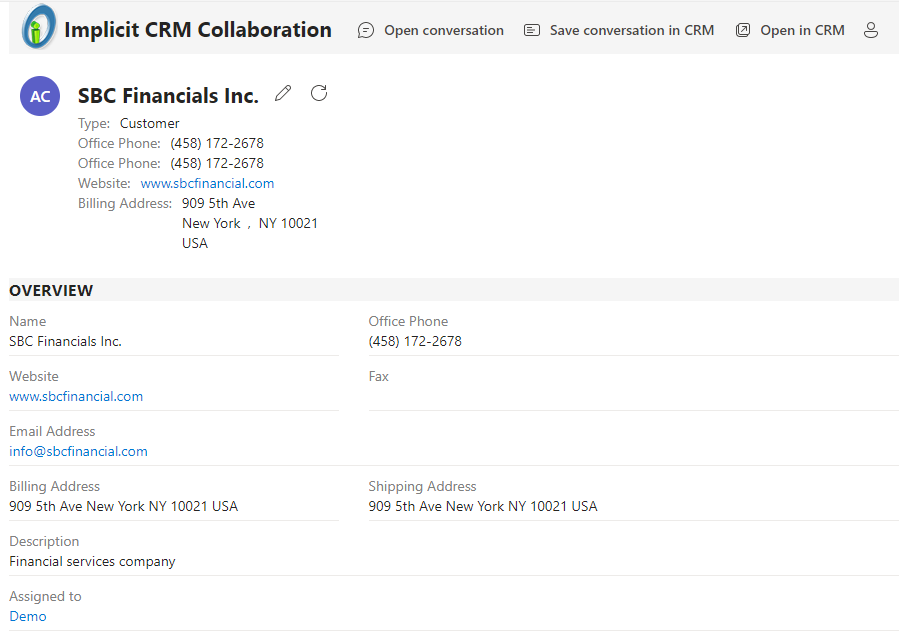Screen dimensions: 899x633
Task: Open www.sbcfinancial.com link in Overview section
Action: (x=76, y=396)
